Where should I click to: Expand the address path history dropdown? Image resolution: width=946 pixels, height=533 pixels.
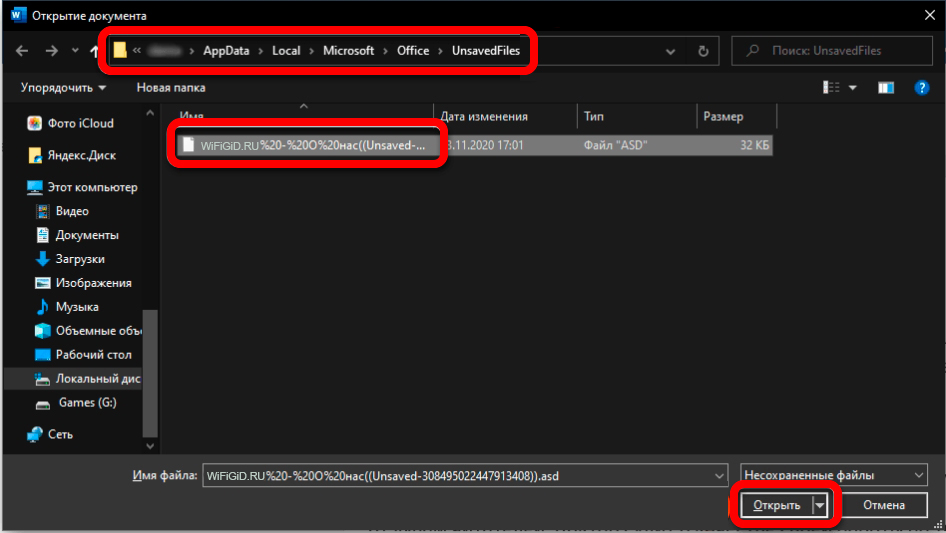(x=670, y=51)
